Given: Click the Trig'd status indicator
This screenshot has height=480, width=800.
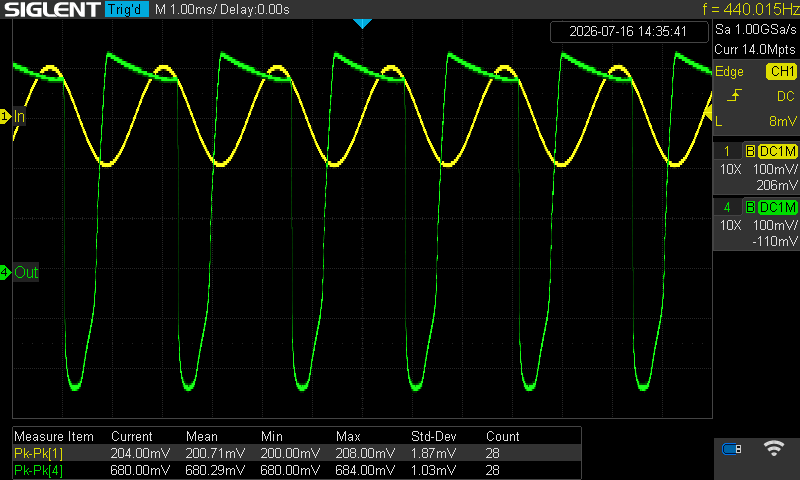Looking at the screenshot, I should click(x=127, y=9).
